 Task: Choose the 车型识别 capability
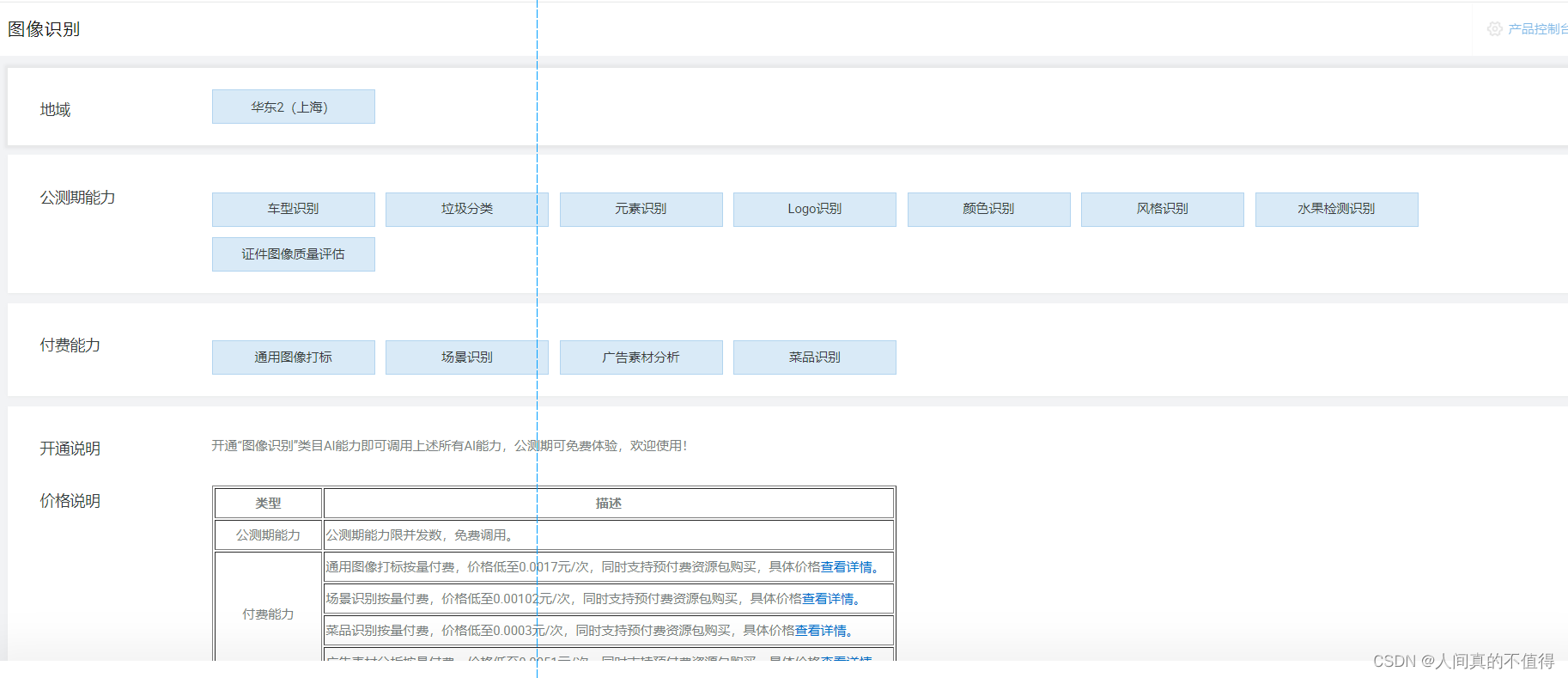click(294, 210)
